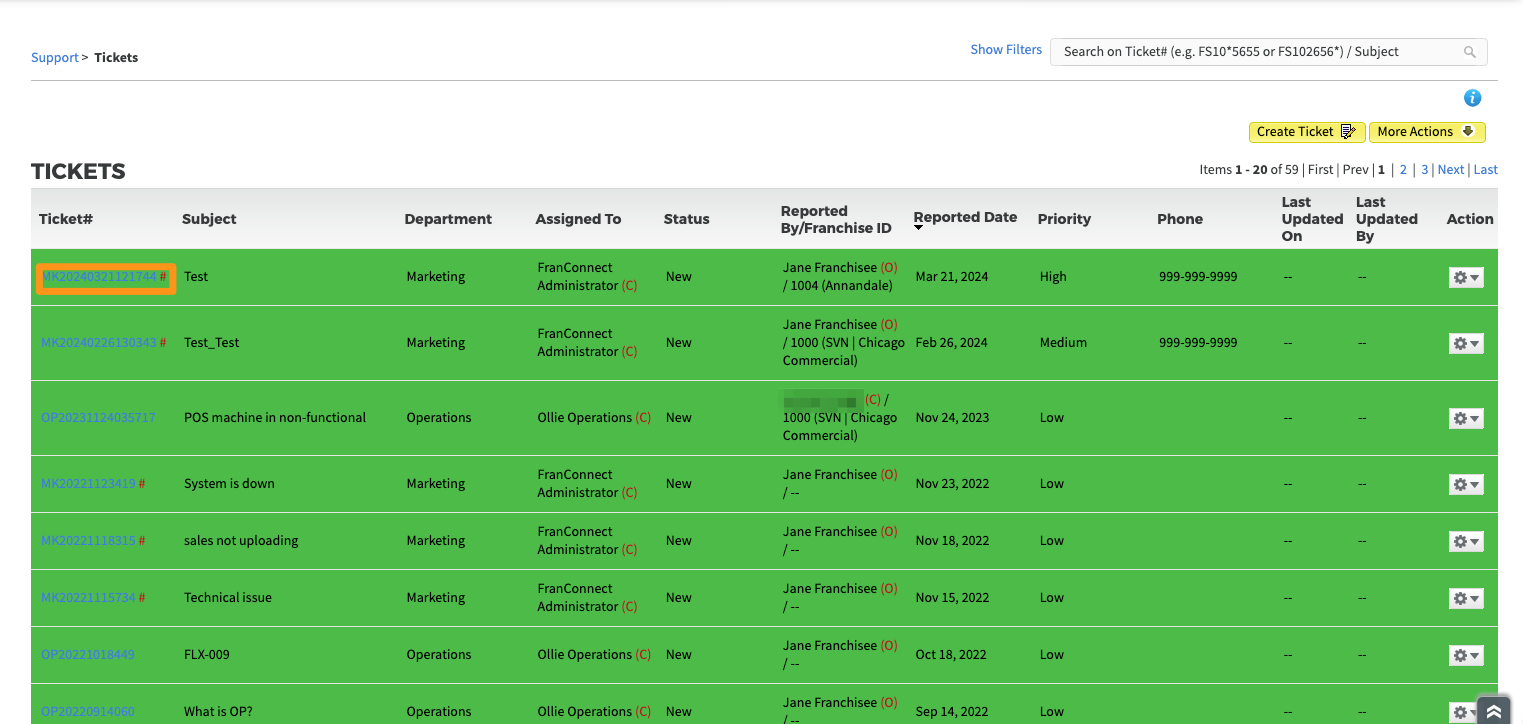Click the Last page link

point(1486,170)
